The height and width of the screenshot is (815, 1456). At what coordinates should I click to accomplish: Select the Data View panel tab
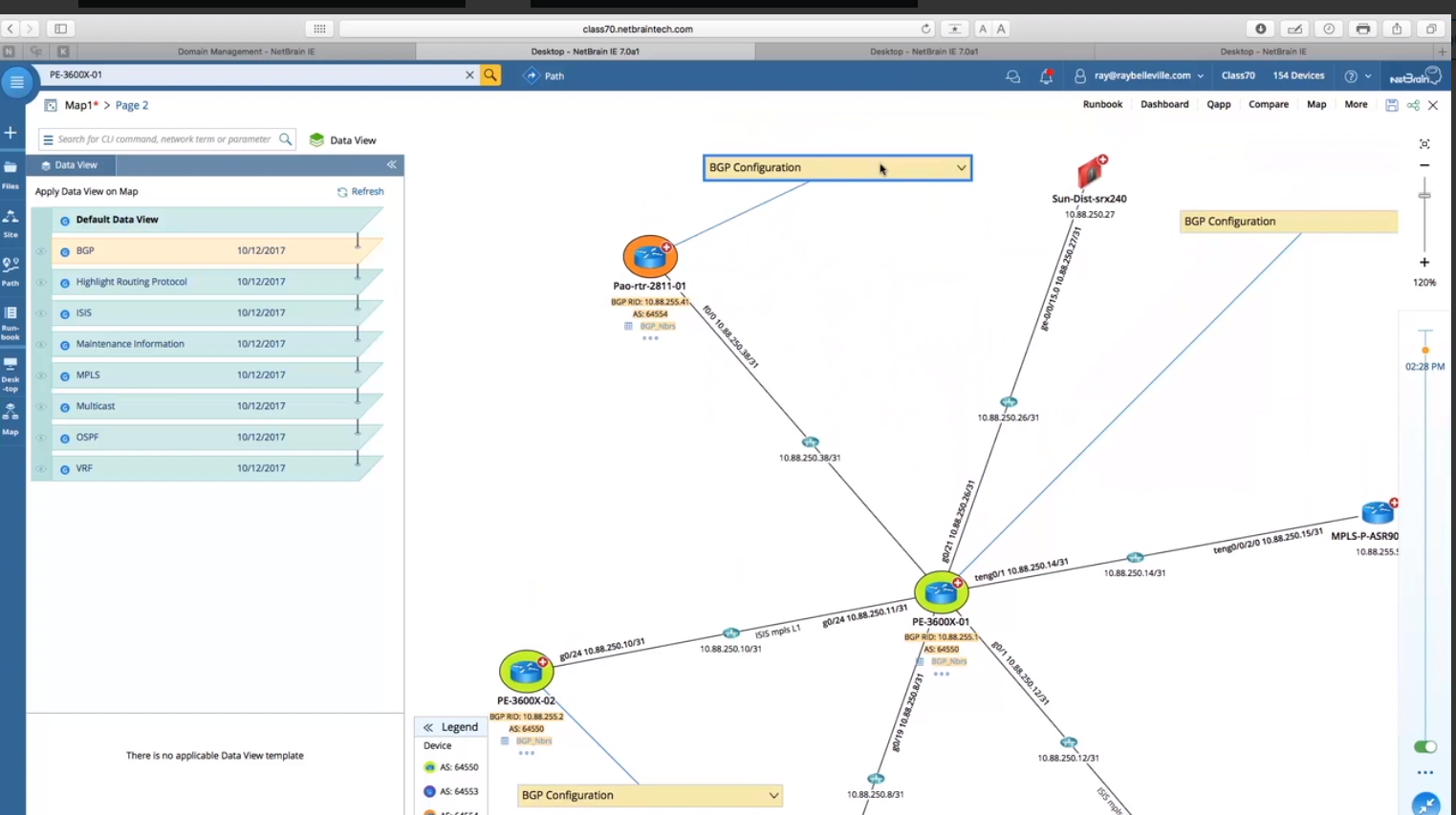tap(69, 165)
